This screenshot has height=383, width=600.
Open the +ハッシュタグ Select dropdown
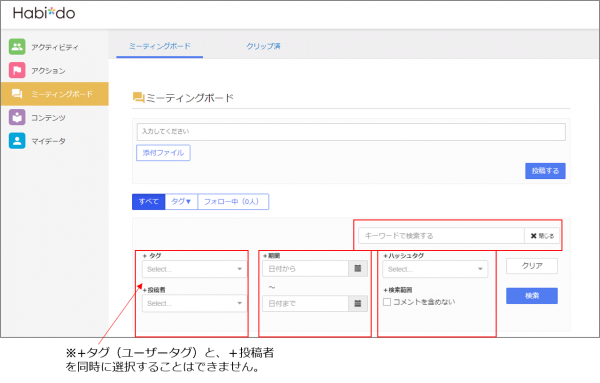(435, 269)
